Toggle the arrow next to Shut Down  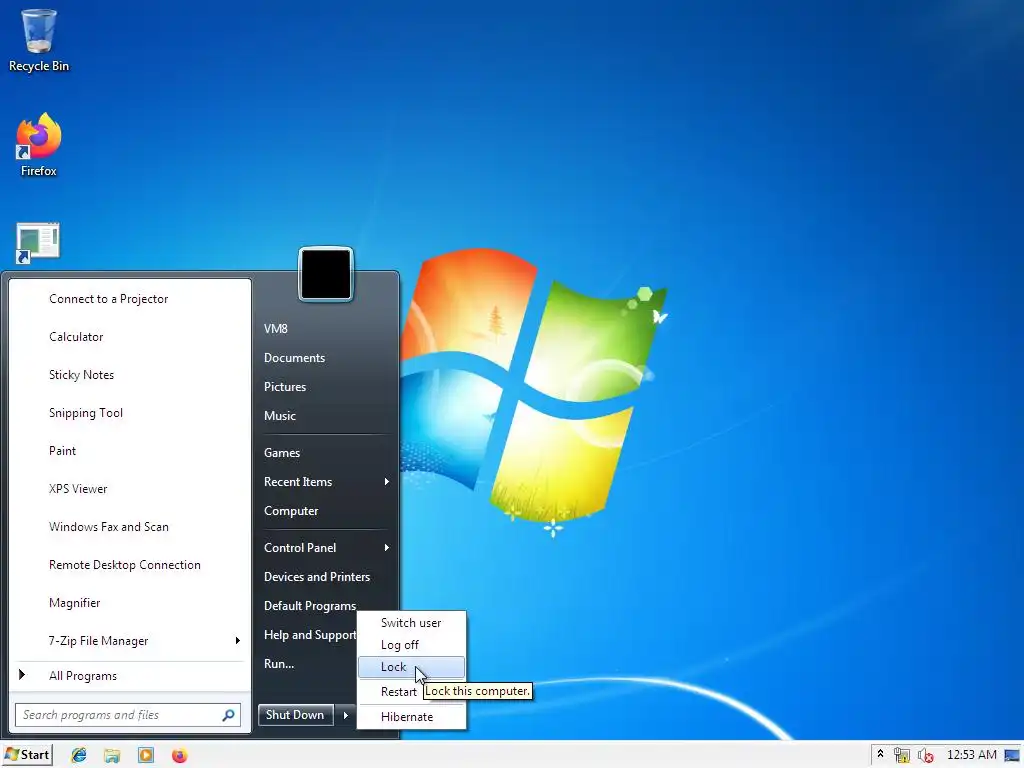(345, 715)
